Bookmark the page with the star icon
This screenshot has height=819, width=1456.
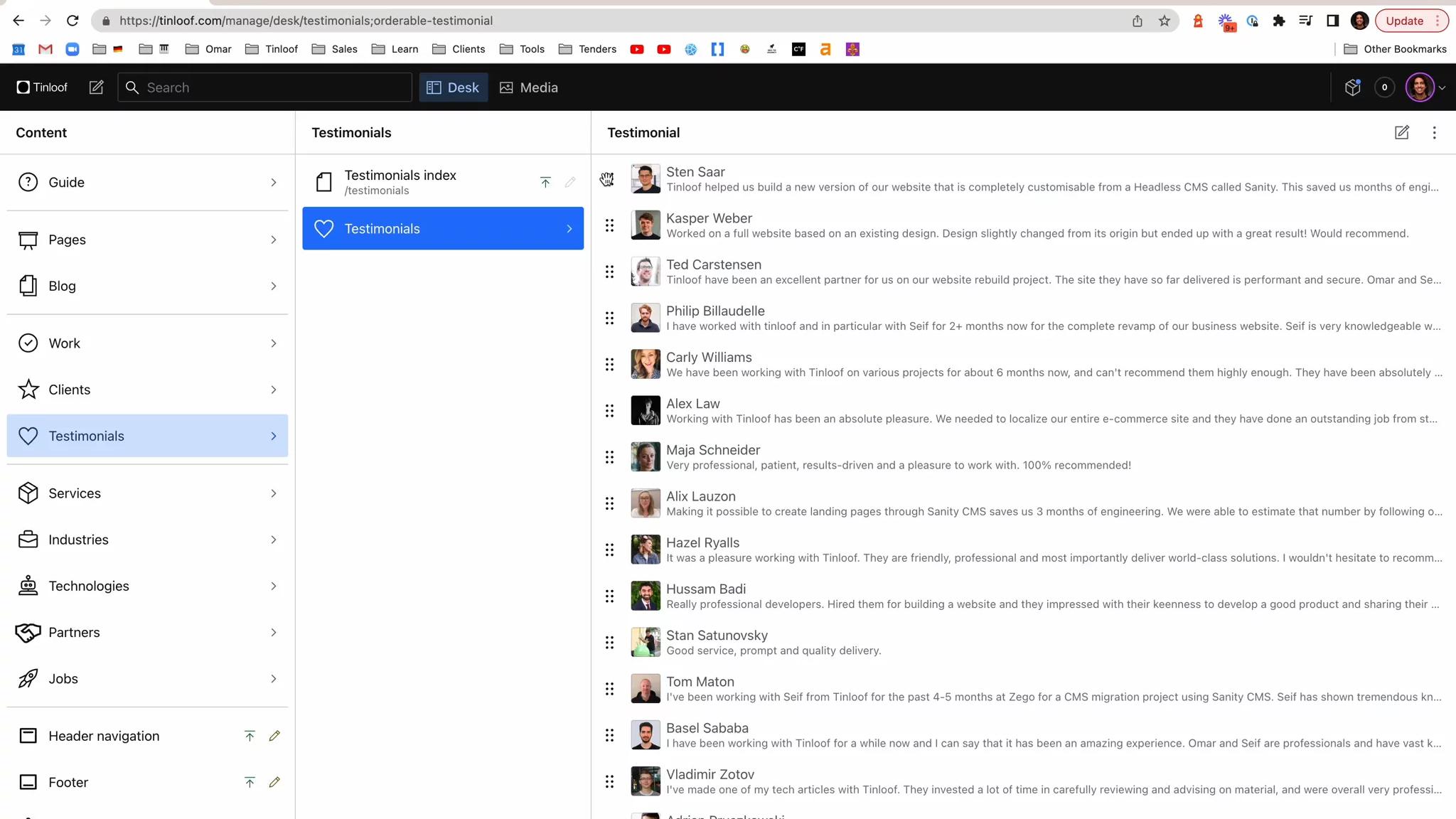click(x=1164, y=21)
